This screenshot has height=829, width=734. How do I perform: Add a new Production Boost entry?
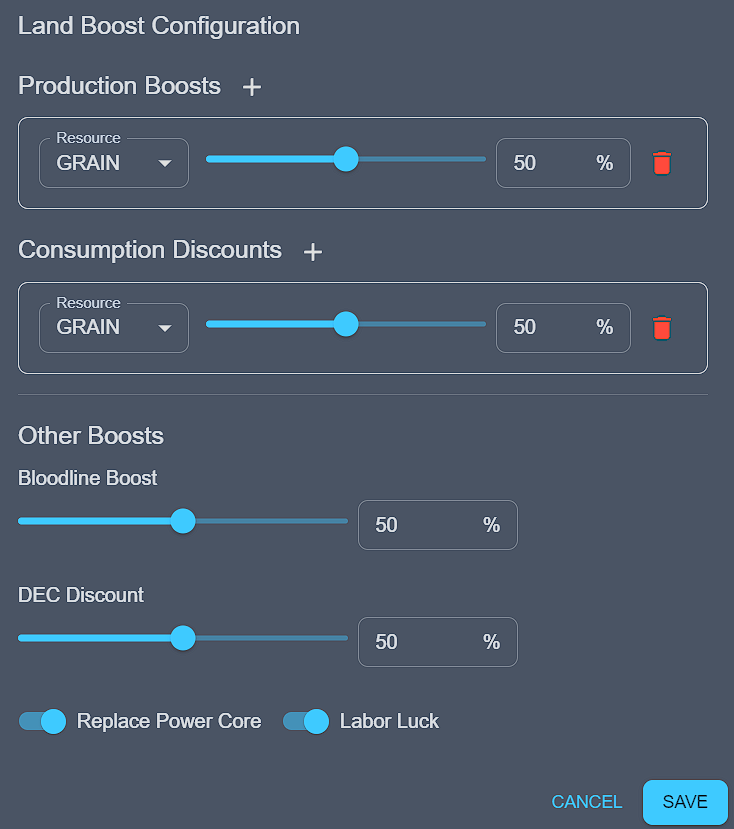coord(252,87)
